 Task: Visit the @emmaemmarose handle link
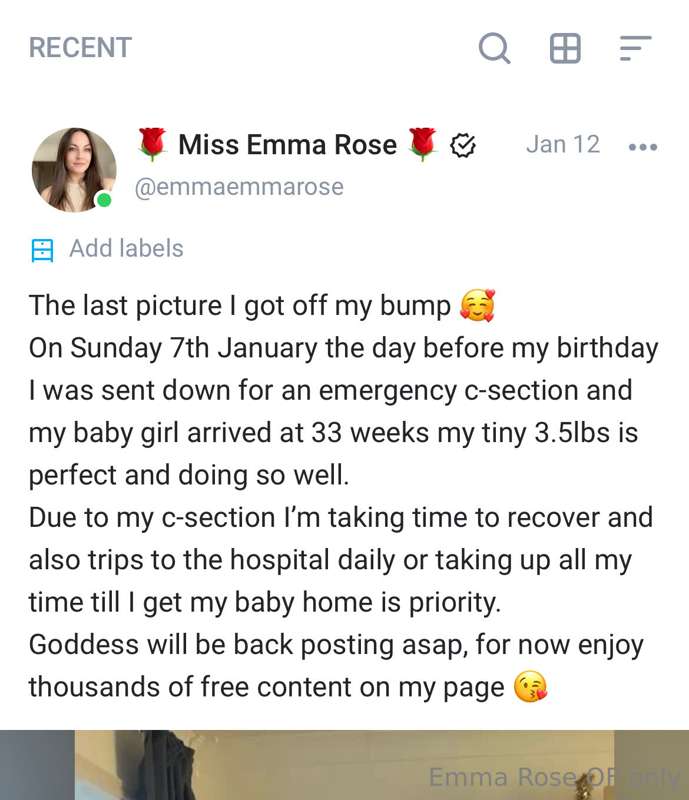pos(239,187)
